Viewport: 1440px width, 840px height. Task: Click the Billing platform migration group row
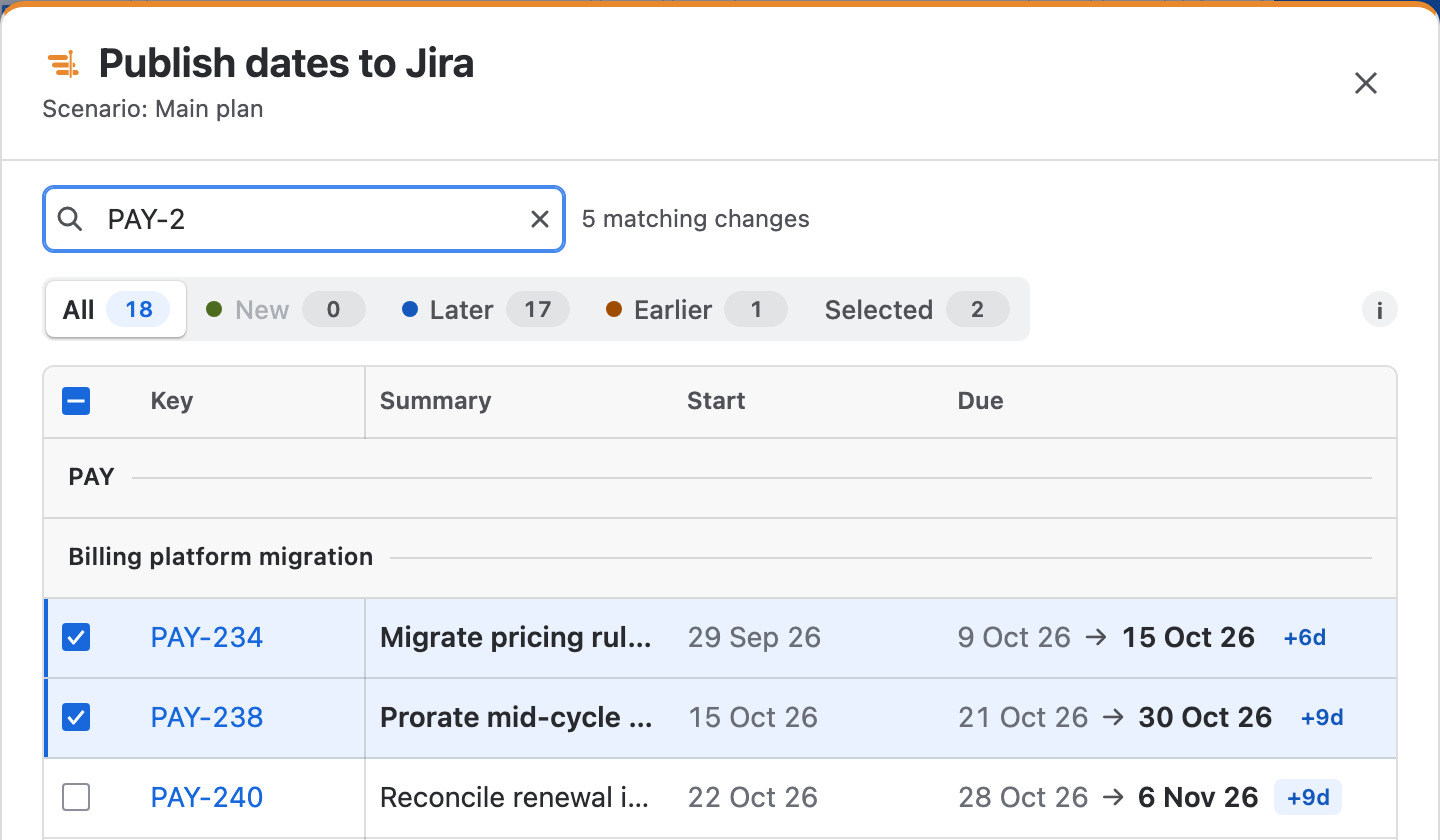tap(720, 557)
